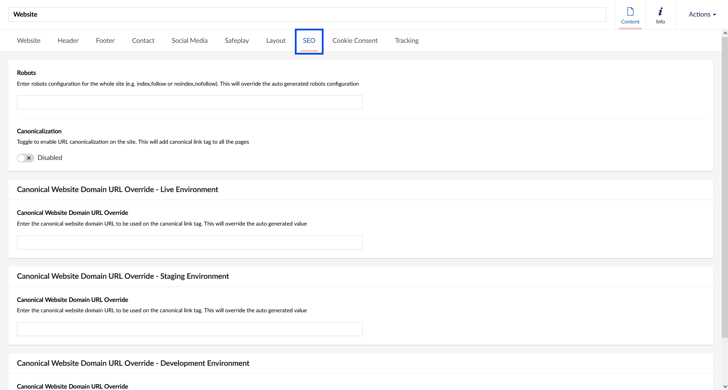Enable the Canonicalization toggle
Viewport: 728px width, 390px height.
coord(26,158)
